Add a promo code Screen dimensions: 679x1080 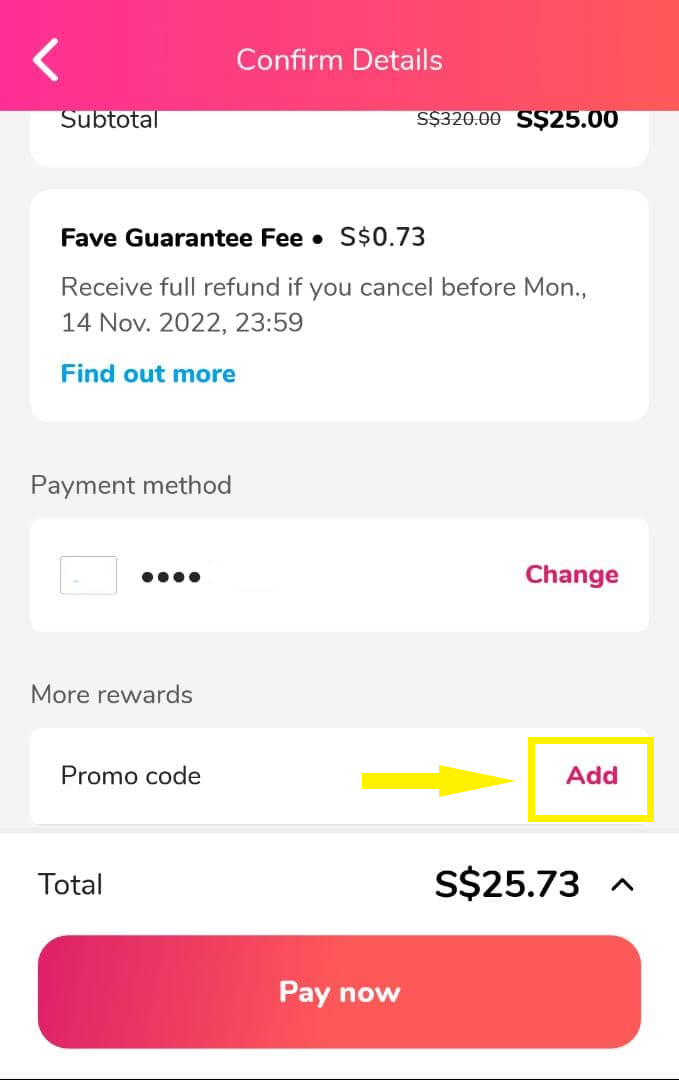coord(592,776)
